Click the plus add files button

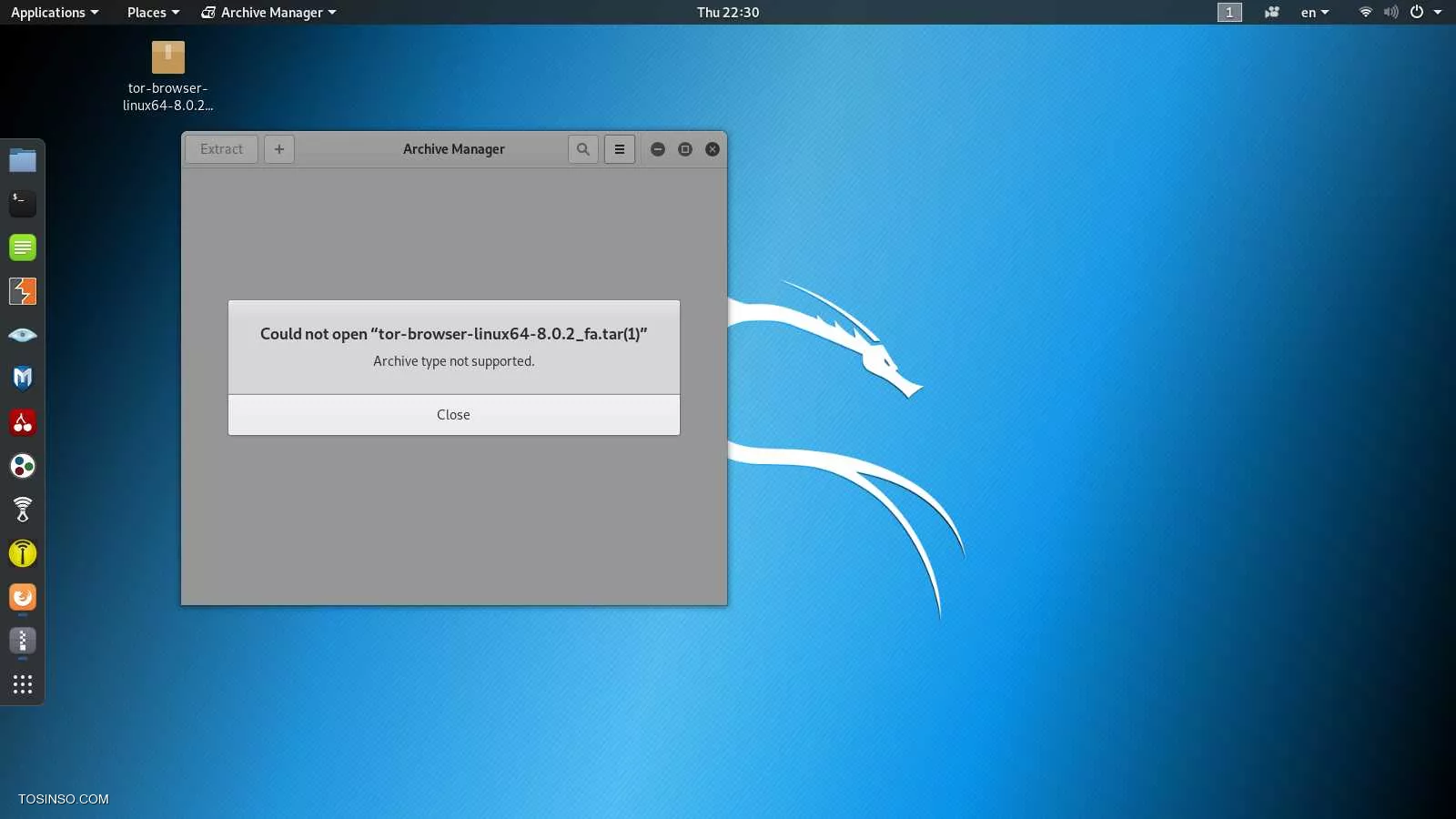click(279, 149)
